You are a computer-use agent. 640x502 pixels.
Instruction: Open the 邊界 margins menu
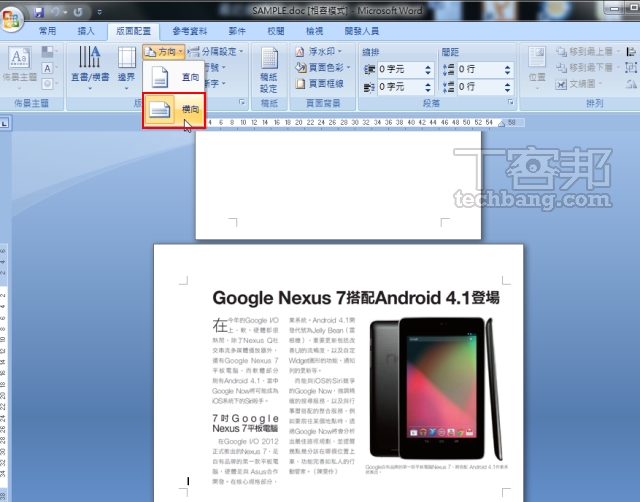point(126,67)
